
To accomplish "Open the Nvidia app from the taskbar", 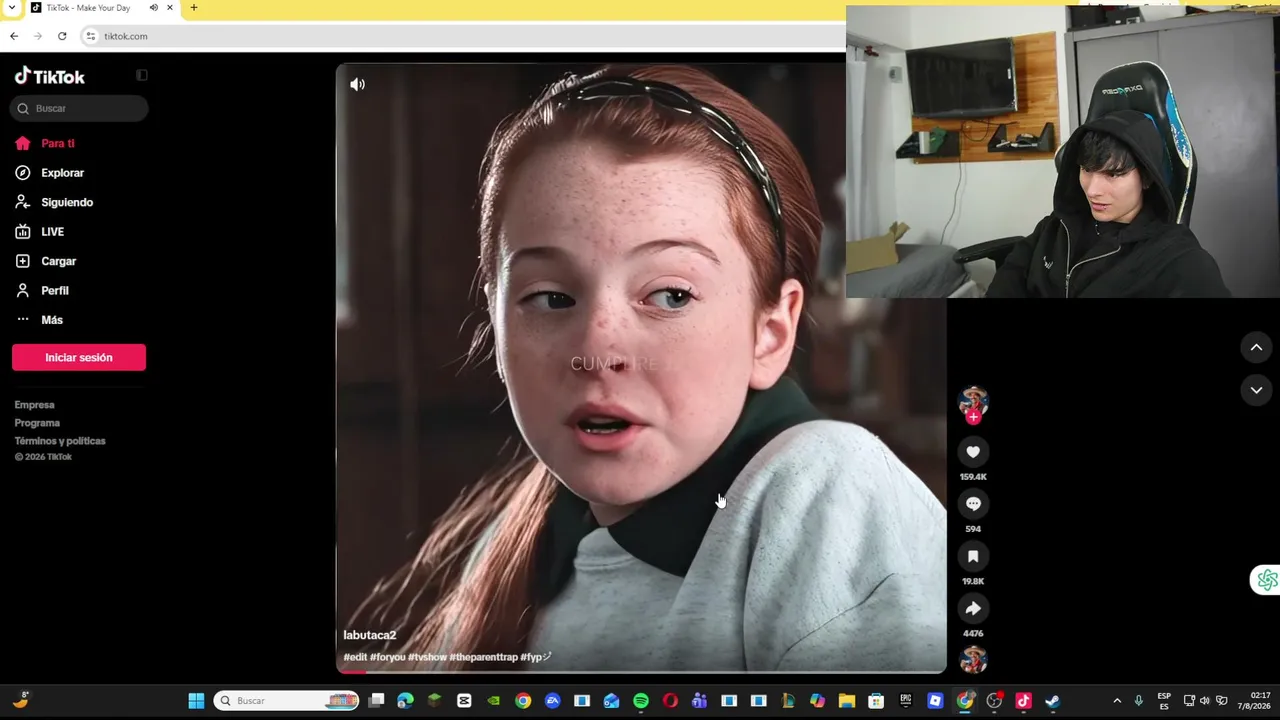I will [493, 701].
